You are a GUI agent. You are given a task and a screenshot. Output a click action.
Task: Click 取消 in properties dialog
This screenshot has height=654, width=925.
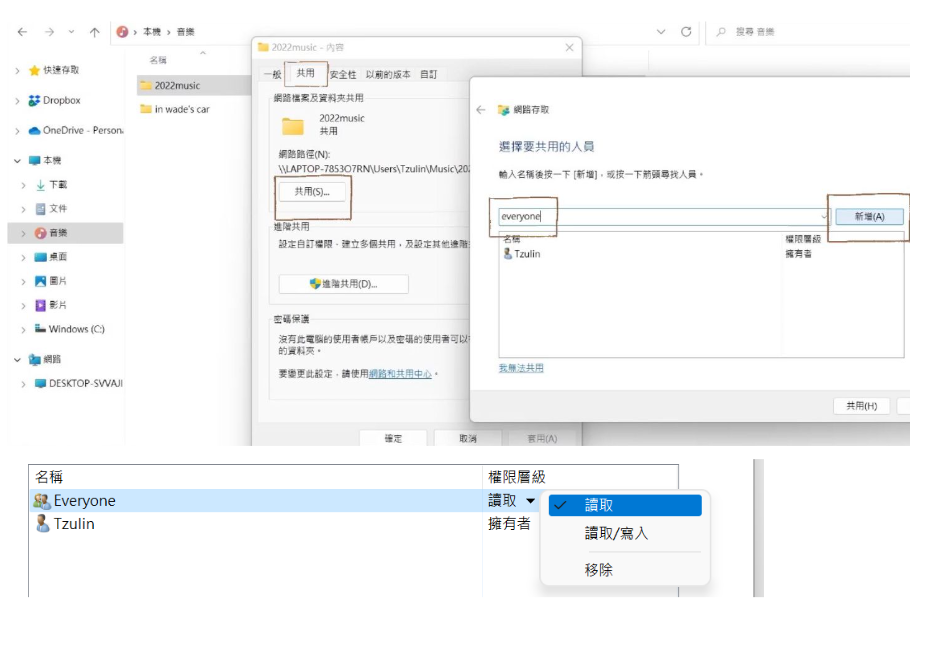click(468, 438)
